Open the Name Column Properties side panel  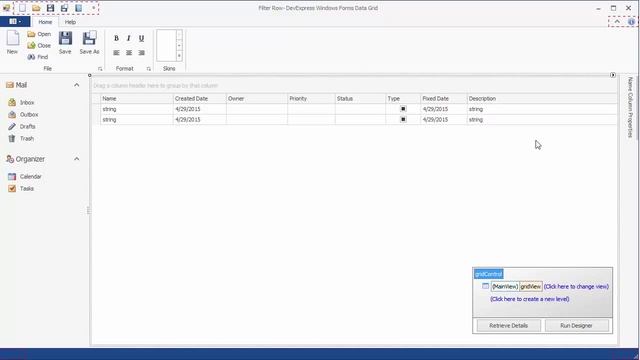(x=630, y=107)
